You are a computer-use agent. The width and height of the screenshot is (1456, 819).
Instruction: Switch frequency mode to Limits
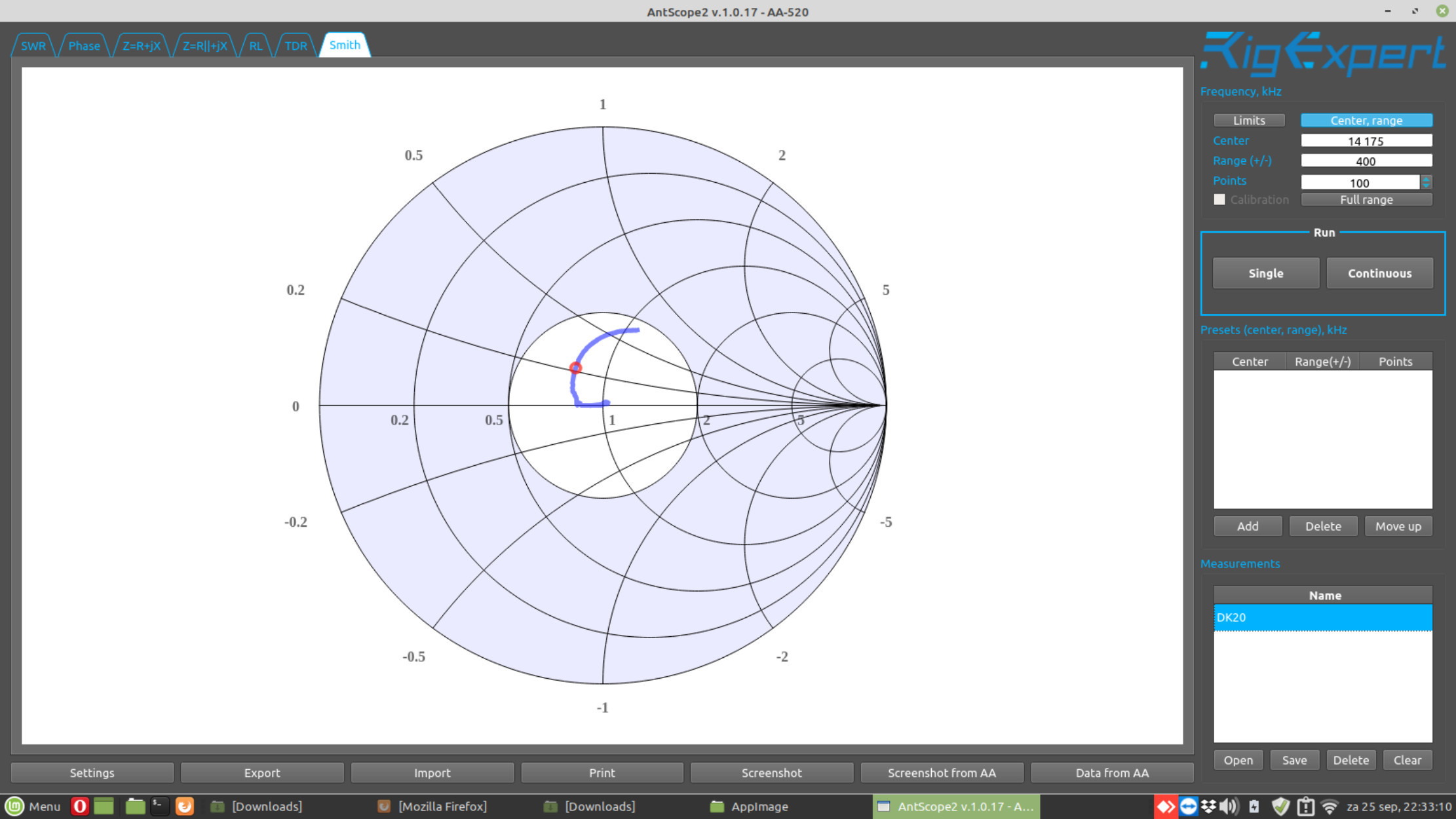tap(1248, 121)
